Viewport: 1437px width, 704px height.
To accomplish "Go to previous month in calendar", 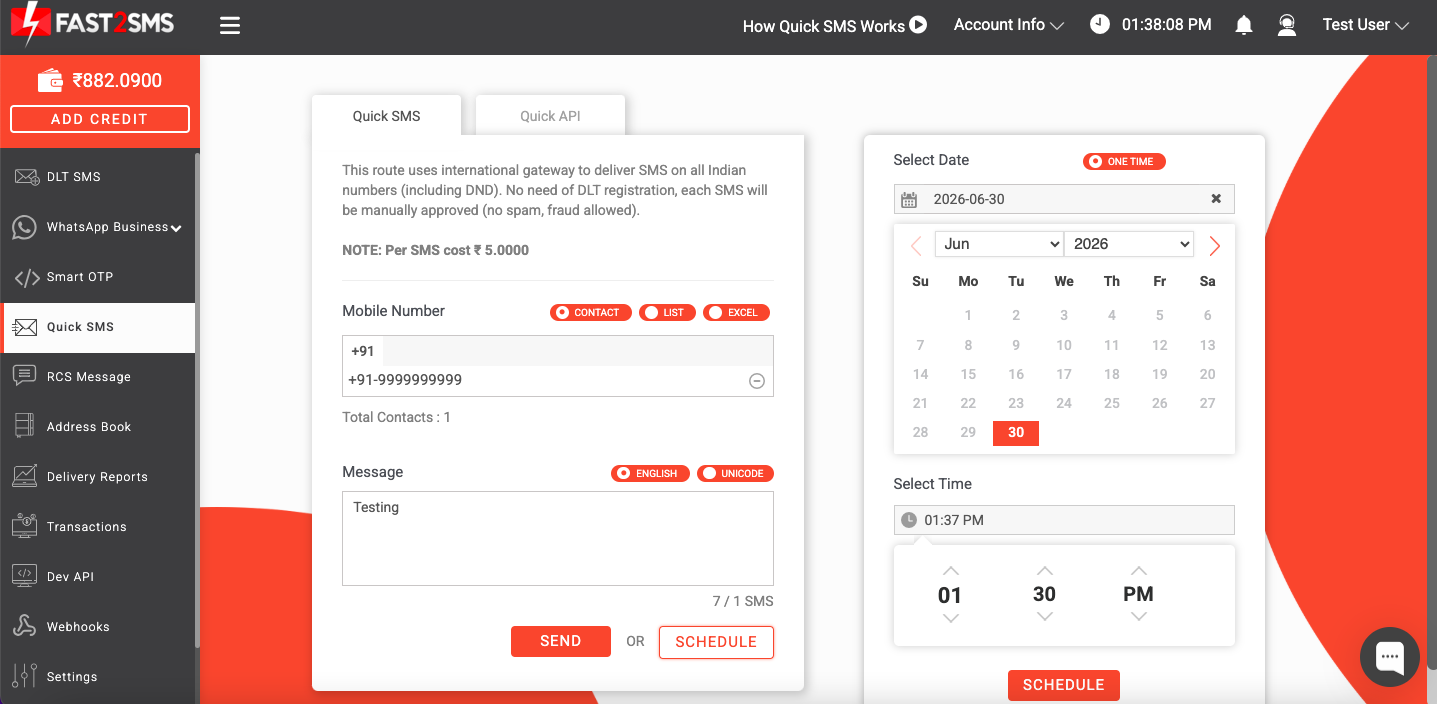I will pyautogui.click(x=916, y=246).
